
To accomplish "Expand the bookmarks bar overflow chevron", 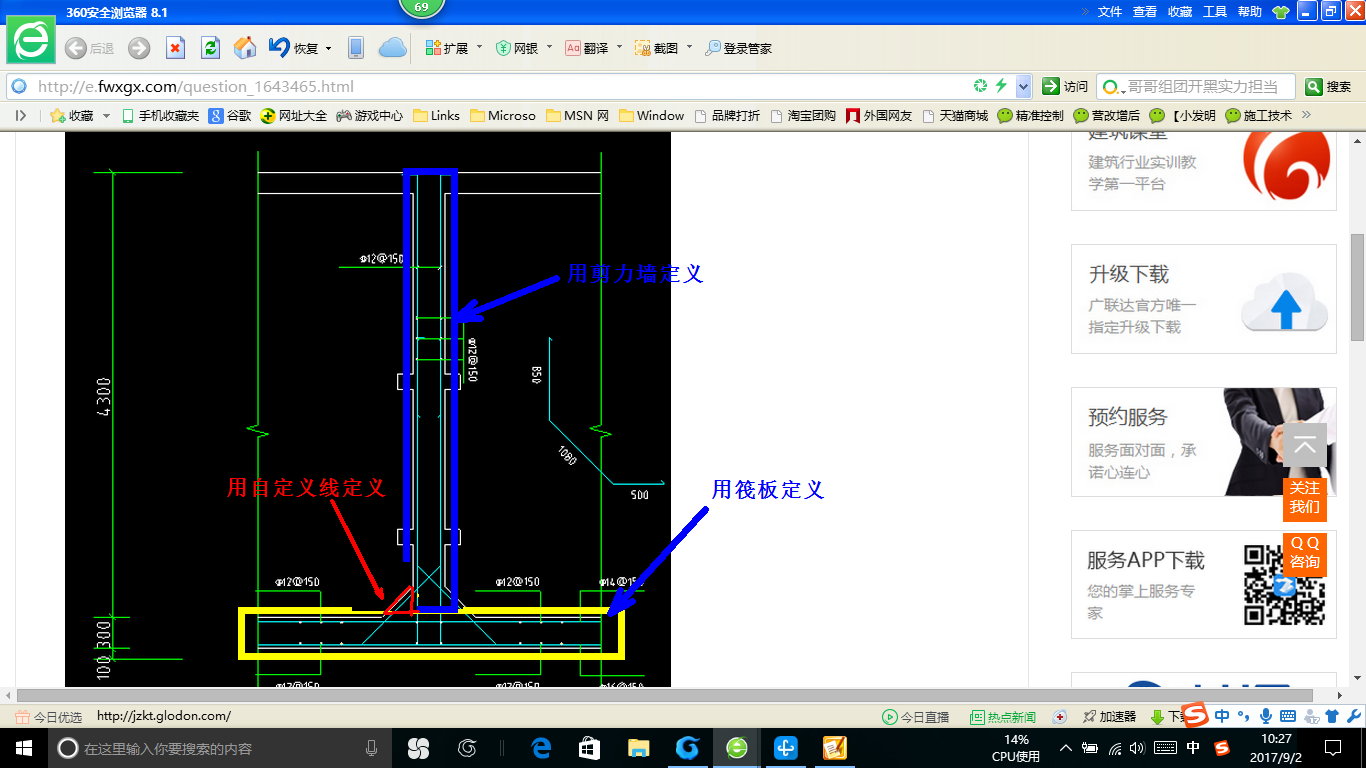I will click(1306, 115).
